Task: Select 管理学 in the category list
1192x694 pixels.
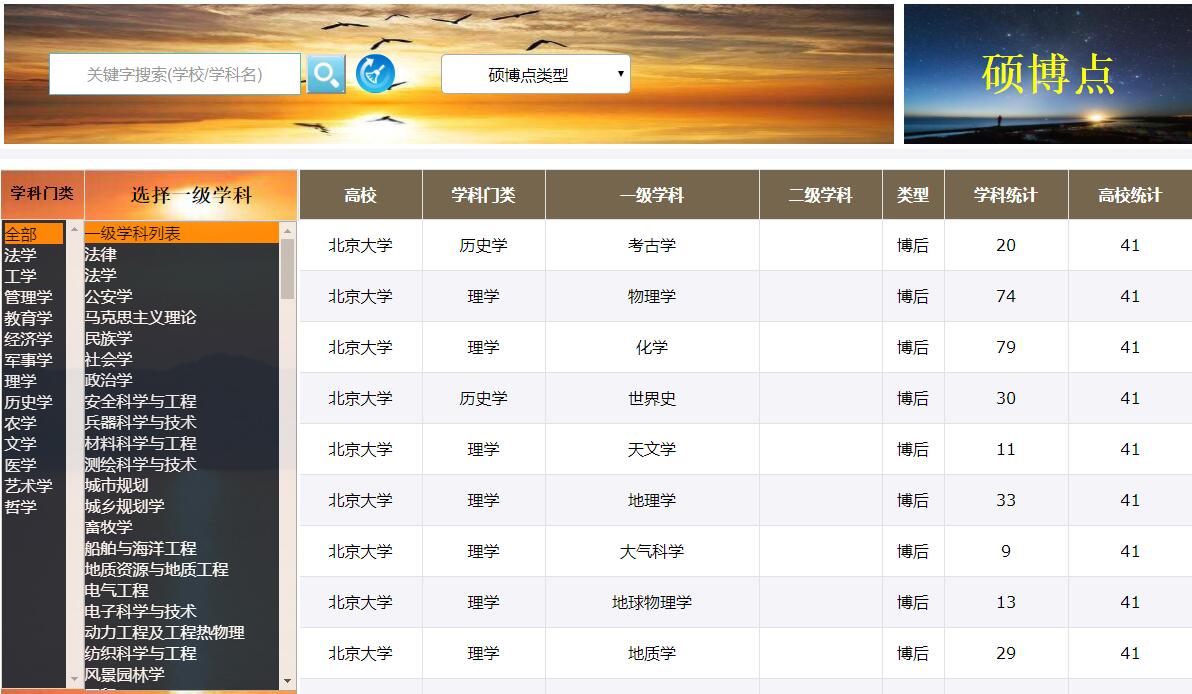Action: point(28,297)
